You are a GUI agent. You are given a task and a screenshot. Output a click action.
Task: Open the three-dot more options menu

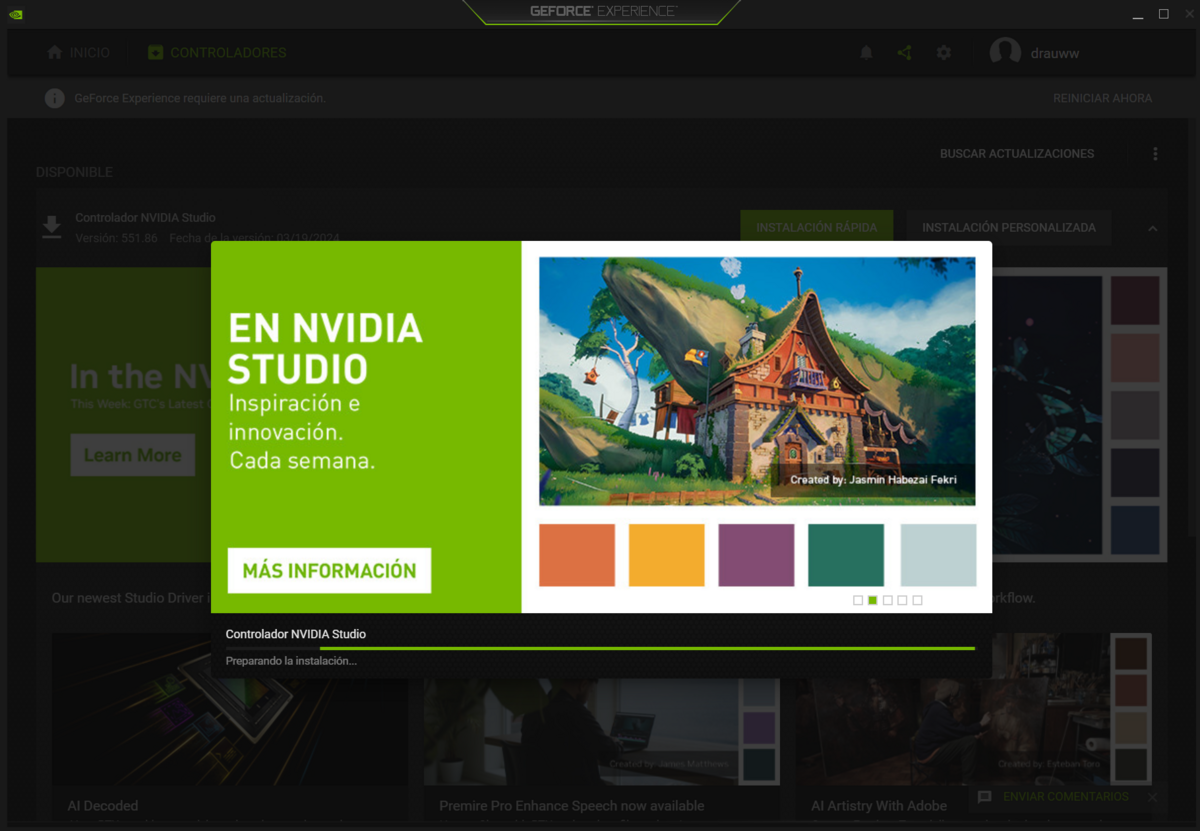1155,154
